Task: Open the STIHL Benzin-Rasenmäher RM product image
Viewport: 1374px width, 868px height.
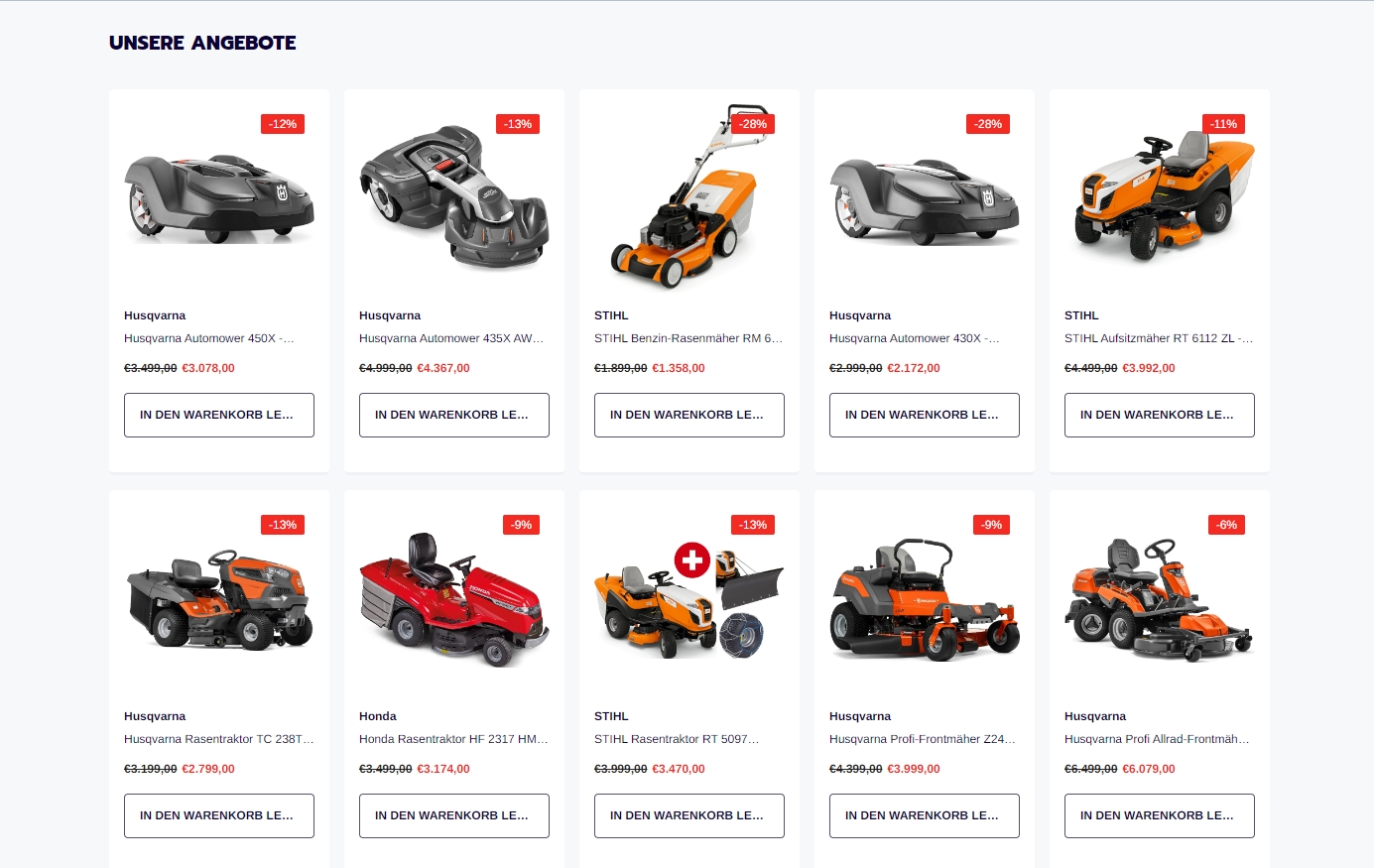Action: [x=689, y=196]
